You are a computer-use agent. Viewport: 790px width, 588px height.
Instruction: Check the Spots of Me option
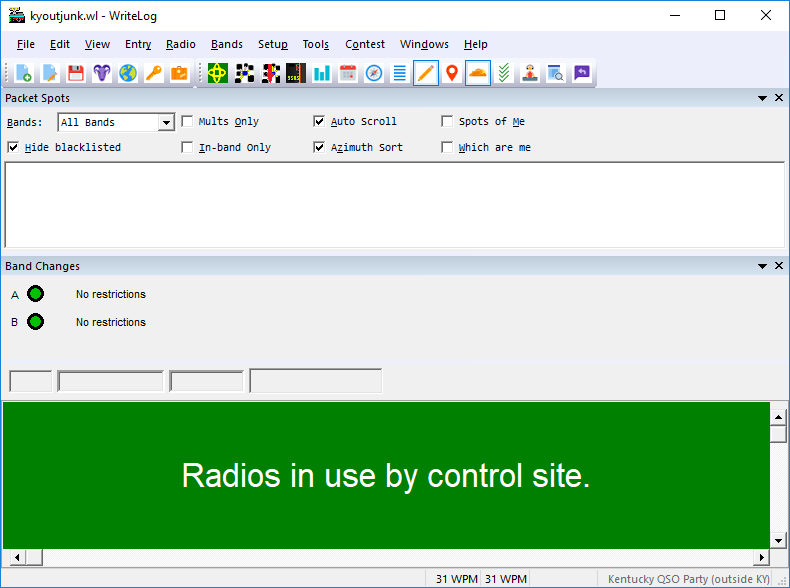[447, 121]
